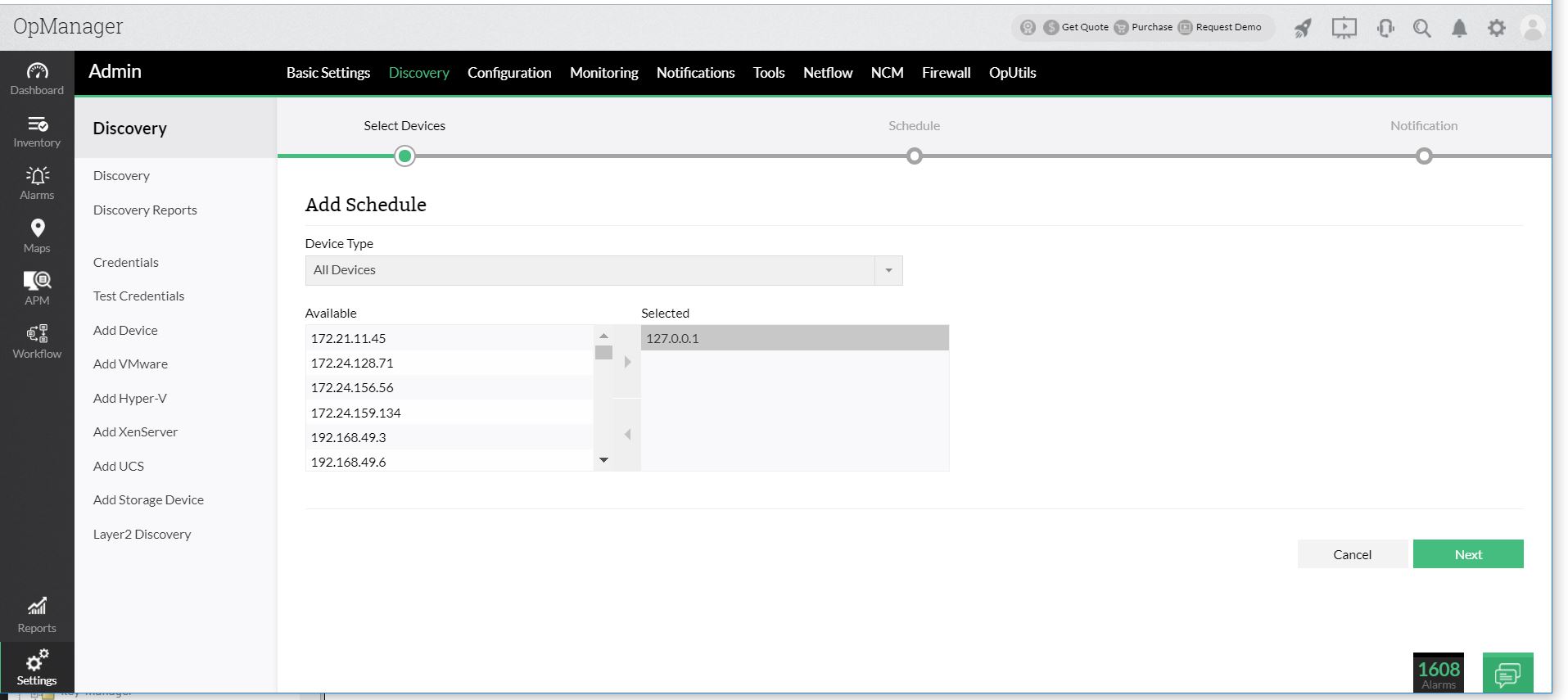Click the Available list scroll-down arrow

603,460
